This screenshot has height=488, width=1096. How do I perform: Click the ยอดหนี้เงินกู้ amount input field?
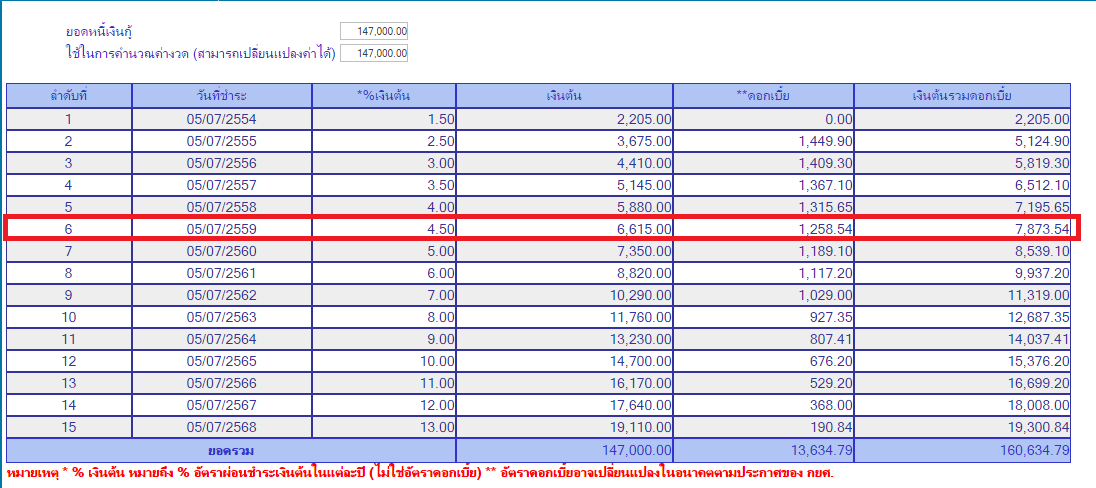374,32
